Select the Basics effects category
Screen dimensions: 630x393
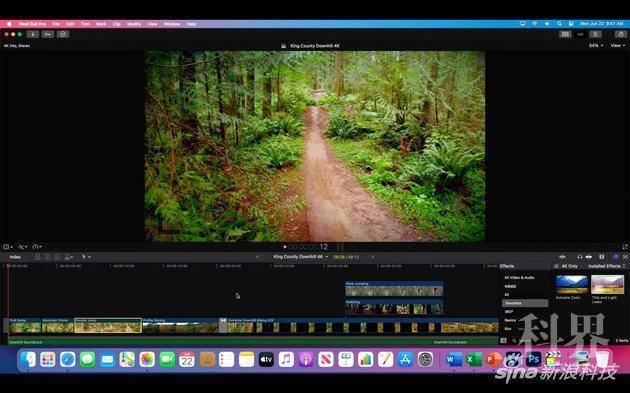510,320
